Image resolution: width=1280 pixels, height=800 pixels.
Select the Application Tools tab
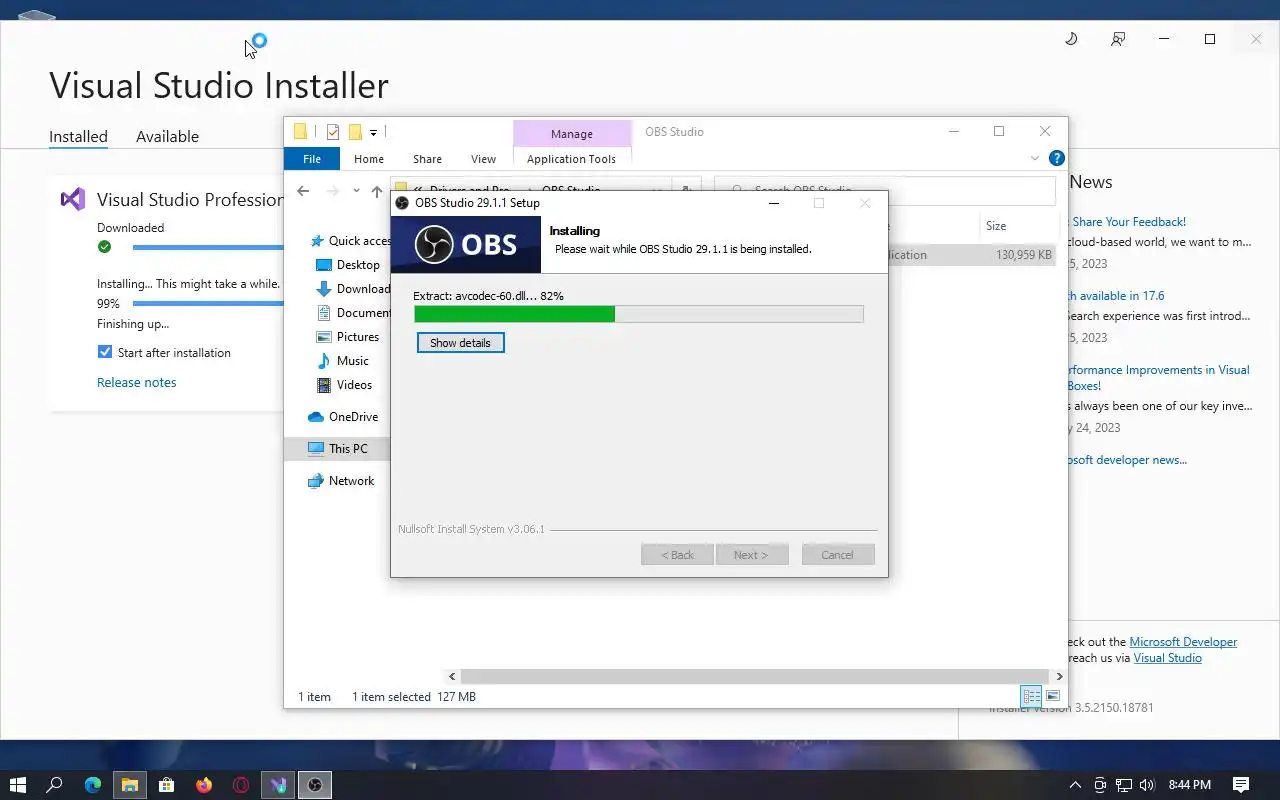pyautogui.click(x=572, y=158)
